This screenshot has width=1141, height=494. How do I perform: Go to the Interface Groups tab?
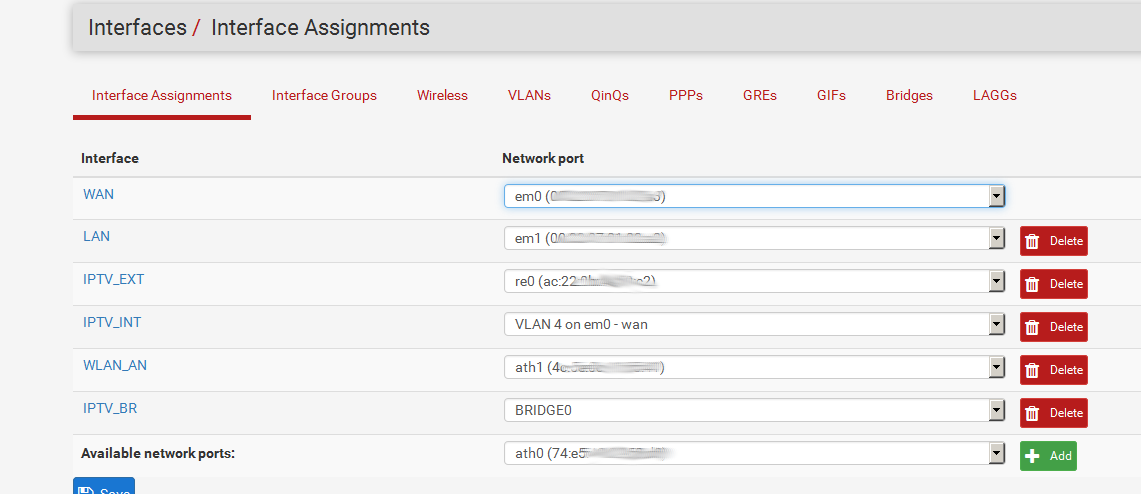point(324,95)
